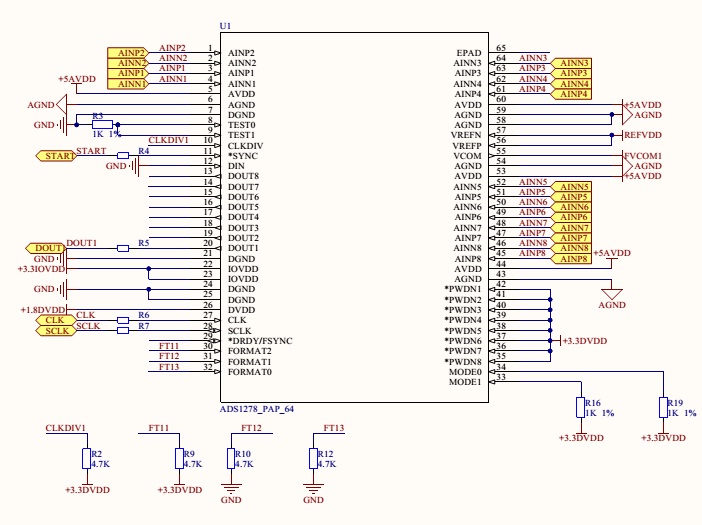Click the VREFP pin name
The width and height of the screenshot is (702, 525).
click(x=467, y=145)
